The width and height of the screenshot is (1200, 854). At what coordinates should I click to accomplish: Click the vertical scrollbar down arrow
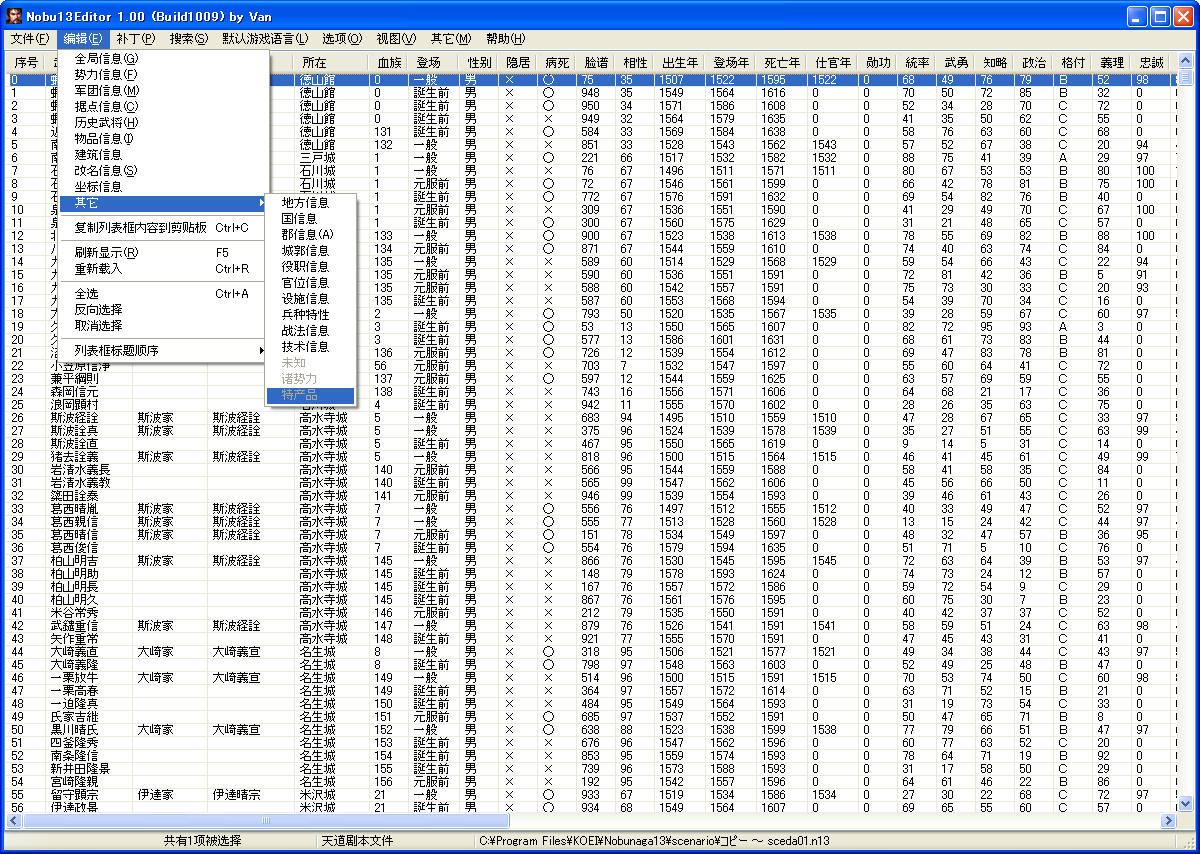(1186, 803)
